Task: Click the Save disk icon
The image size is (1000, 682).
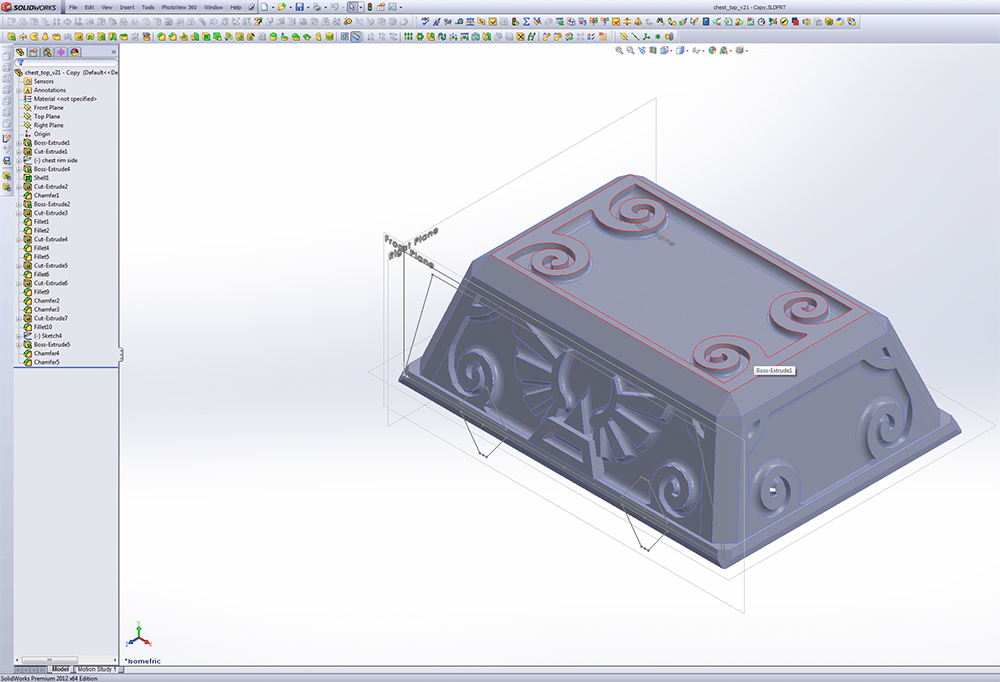Action: point(300,7)
